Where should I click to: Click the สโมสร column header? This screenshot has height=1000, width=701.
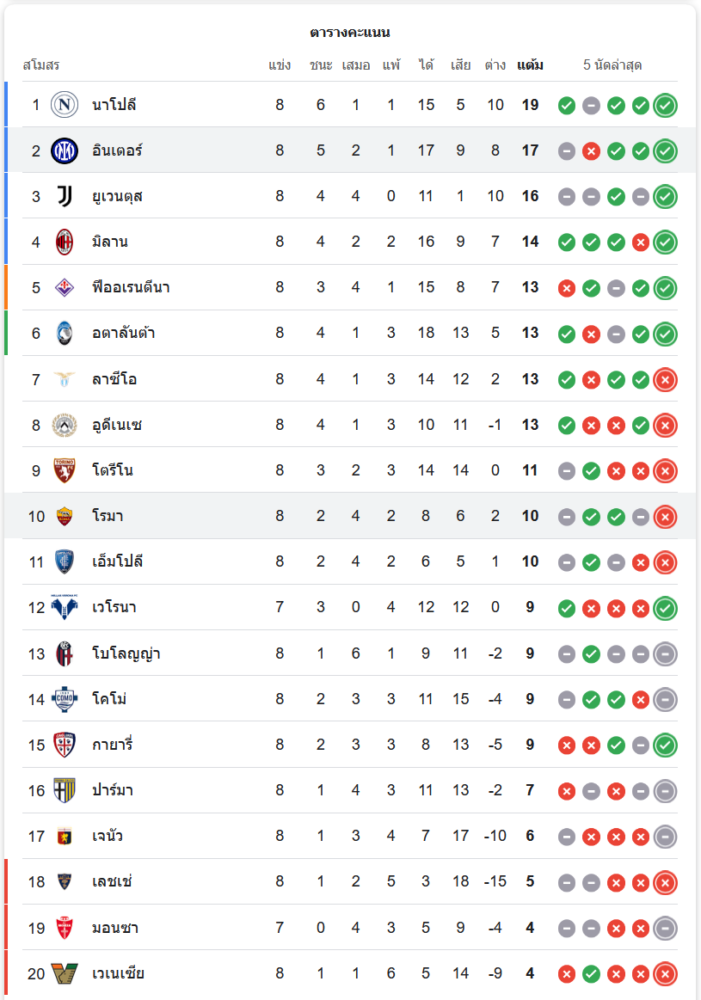click(41, 66)
